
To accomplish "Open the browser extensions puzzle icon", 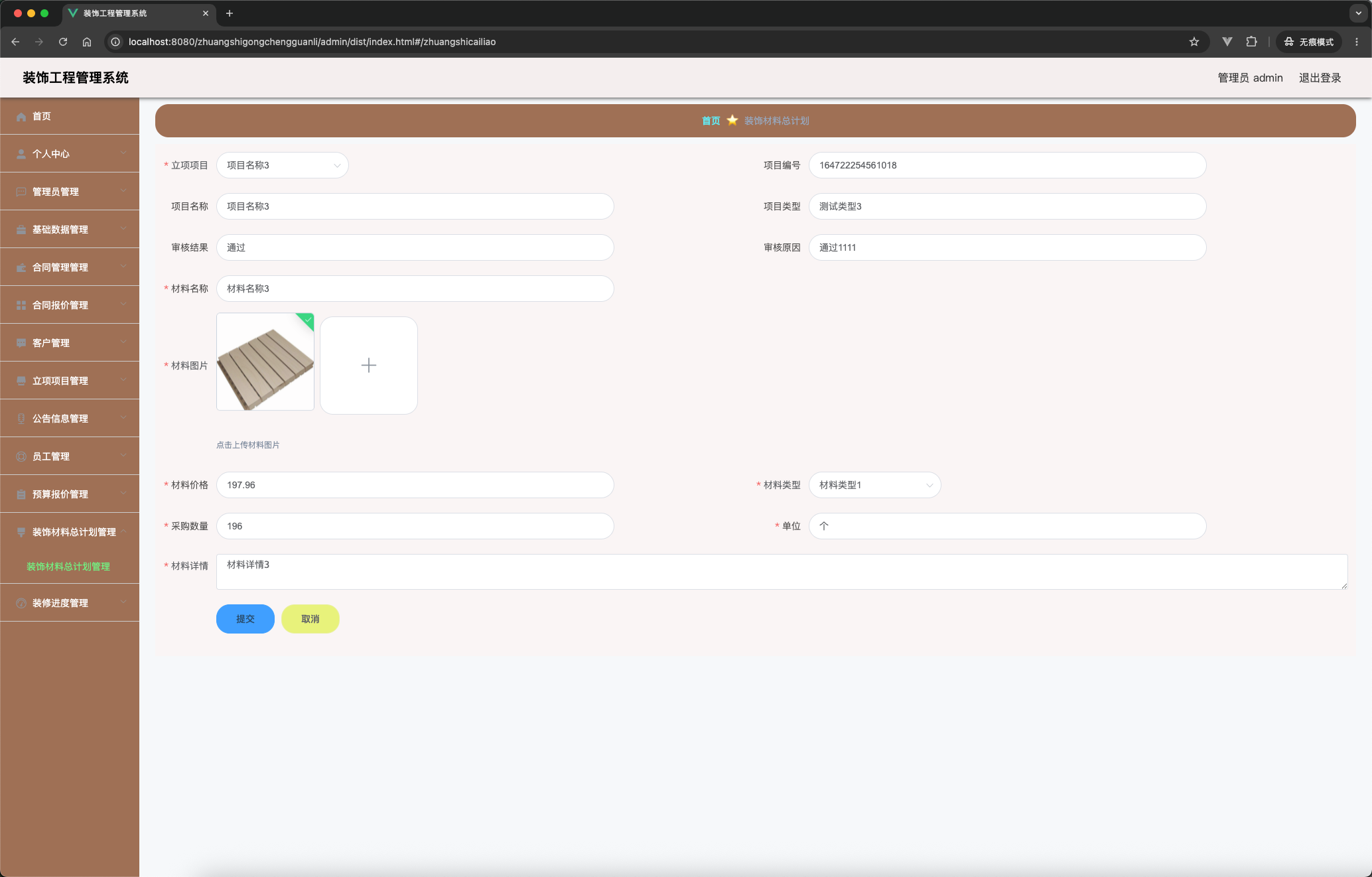I will 1252,42.
